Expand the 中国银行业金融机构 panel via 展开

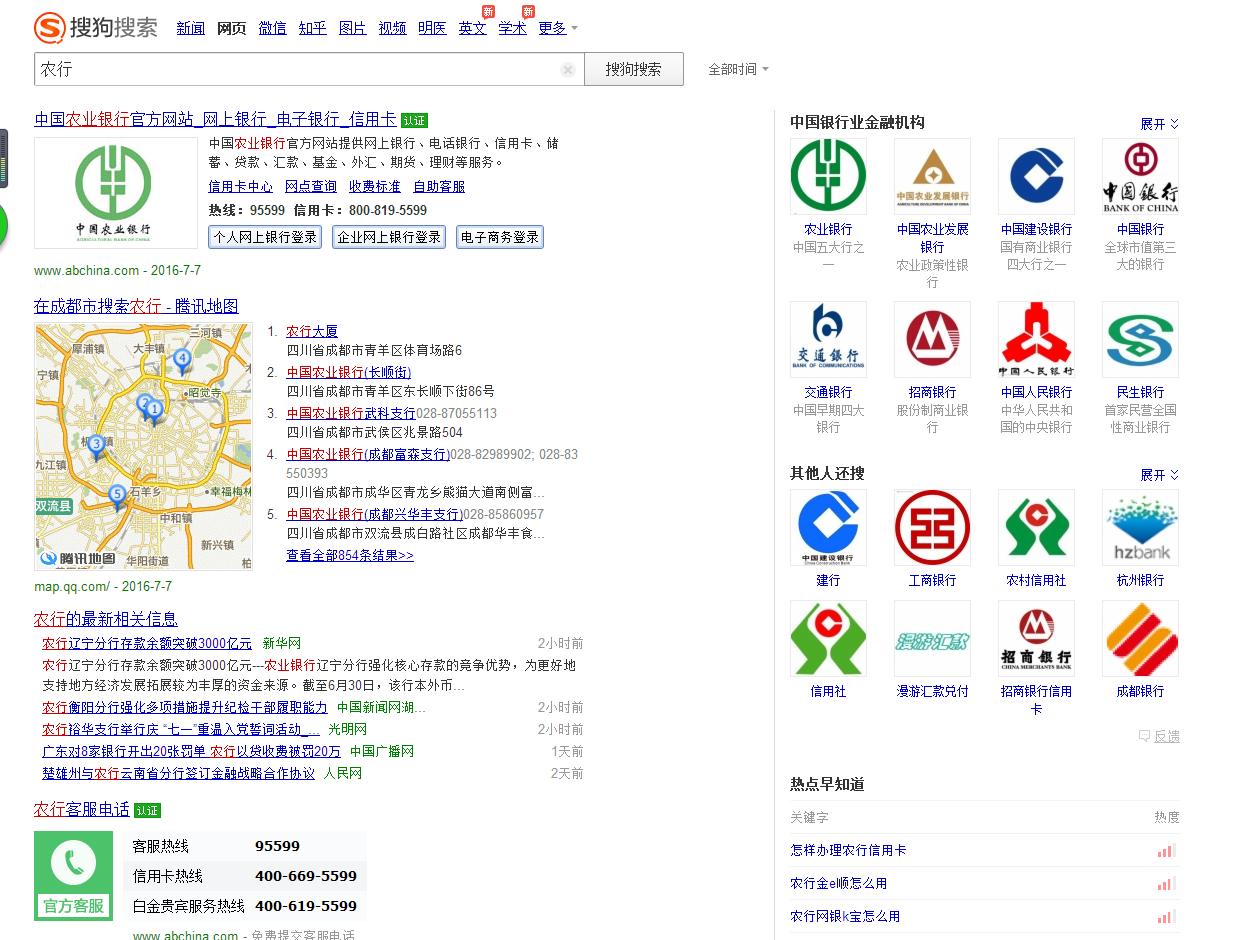[1160, 124]
